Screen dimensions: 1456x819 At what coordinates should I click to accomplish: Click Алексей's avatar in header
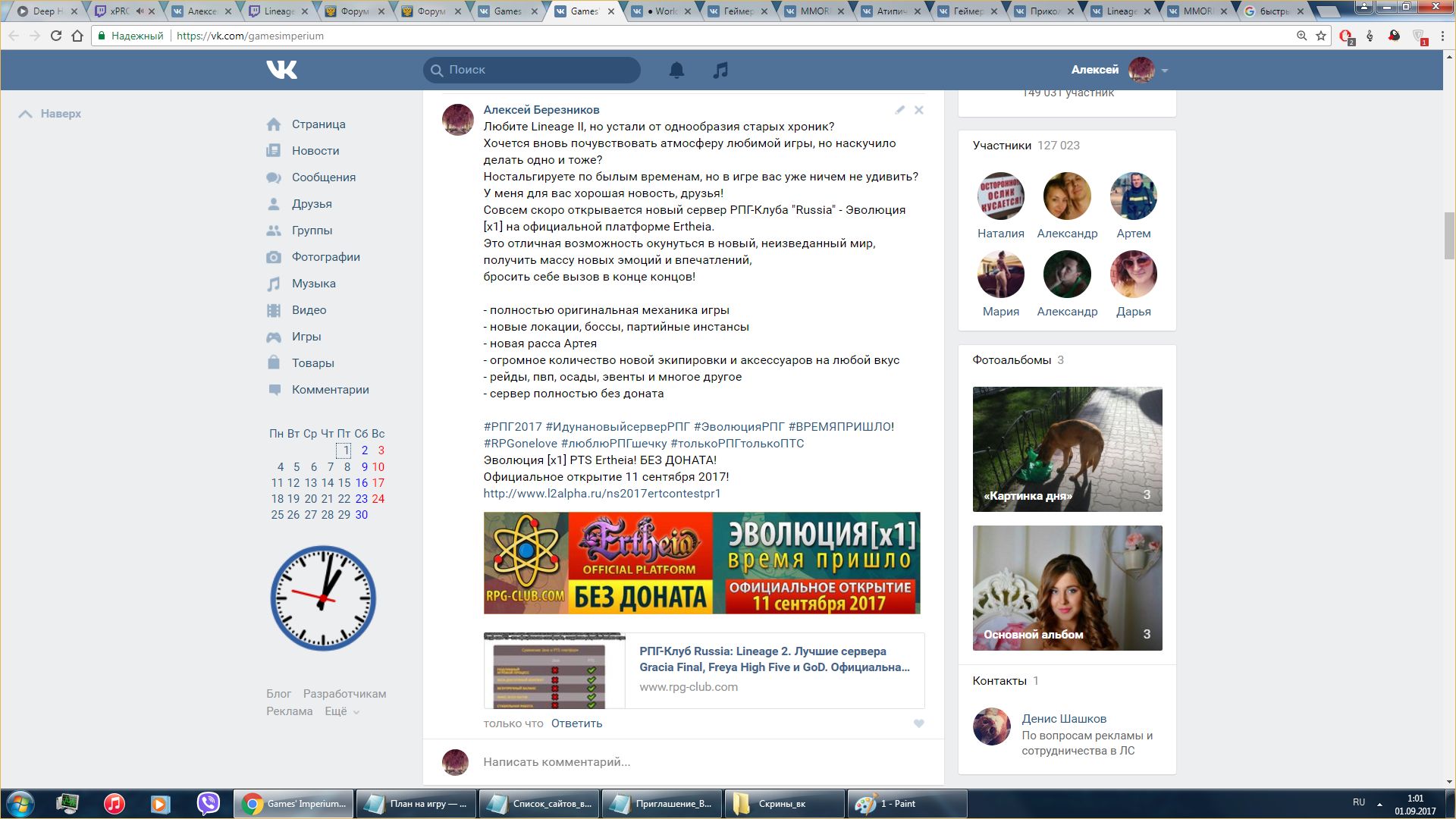(x=1141, y=70)
